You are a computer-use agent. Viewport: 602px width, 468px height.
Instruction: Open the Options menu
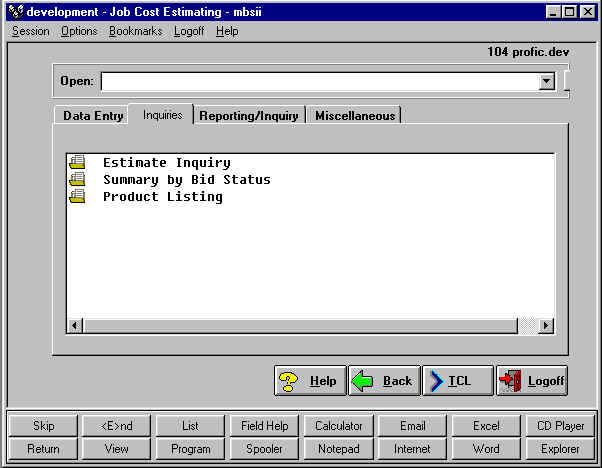(x=79, y=31)
